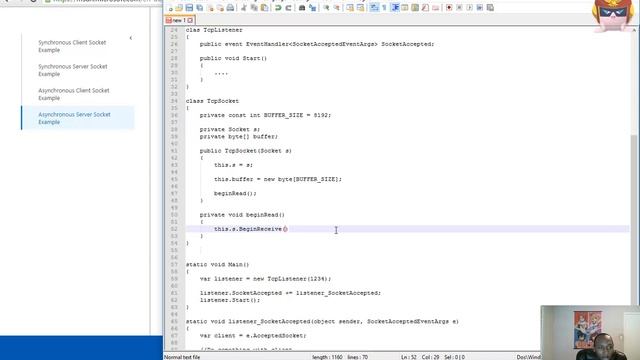Open the user defined language dialog

pos(405,8)
